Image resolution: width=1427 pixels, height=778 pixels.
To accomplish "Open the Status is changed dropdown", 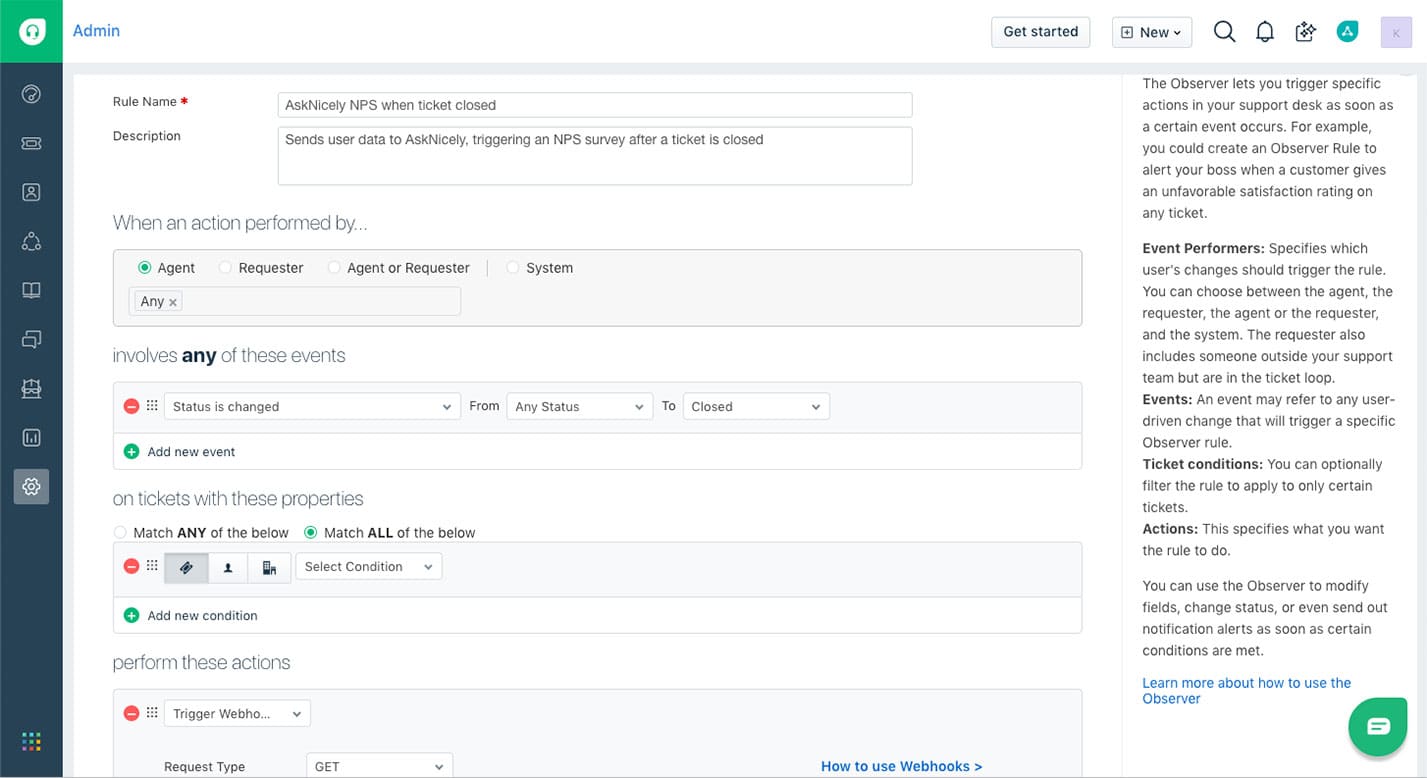I will point(312,407).
